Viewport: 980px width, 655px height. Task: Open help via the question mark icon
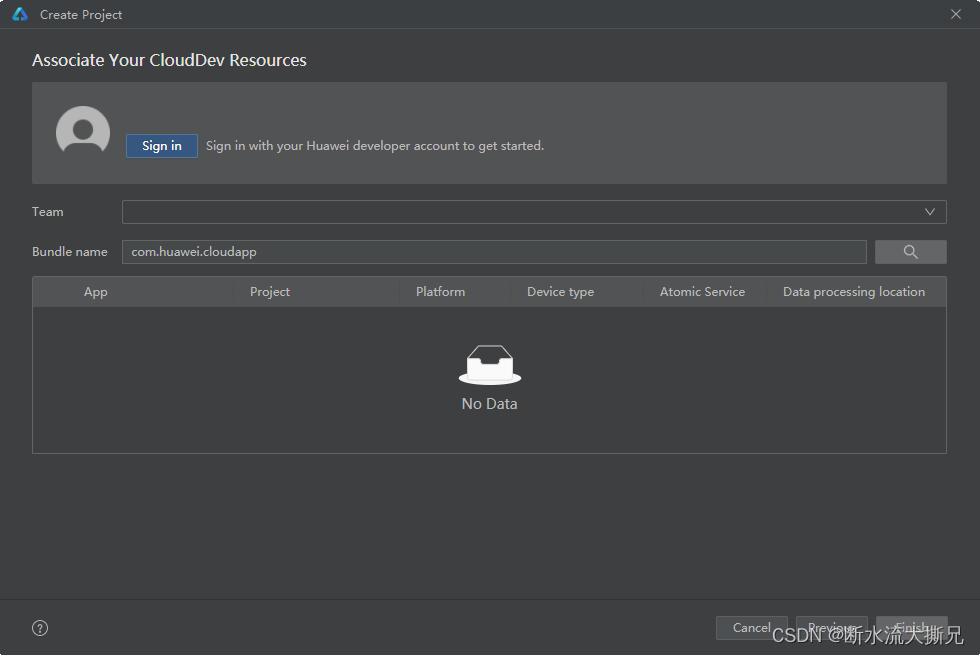(40, 628)
